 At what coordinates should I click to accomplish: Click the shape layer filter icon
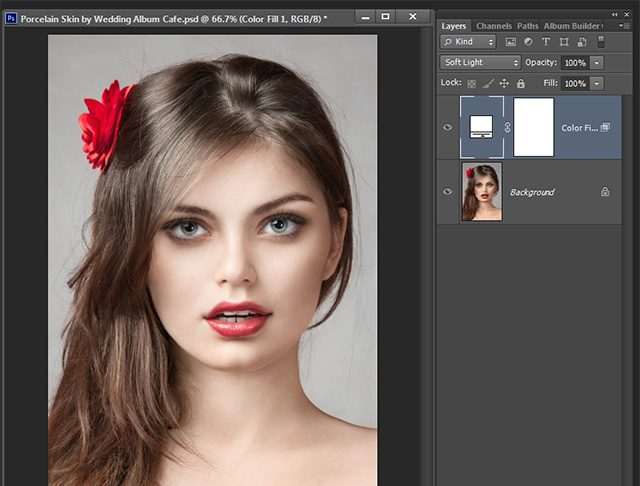(x=565, y=42)
